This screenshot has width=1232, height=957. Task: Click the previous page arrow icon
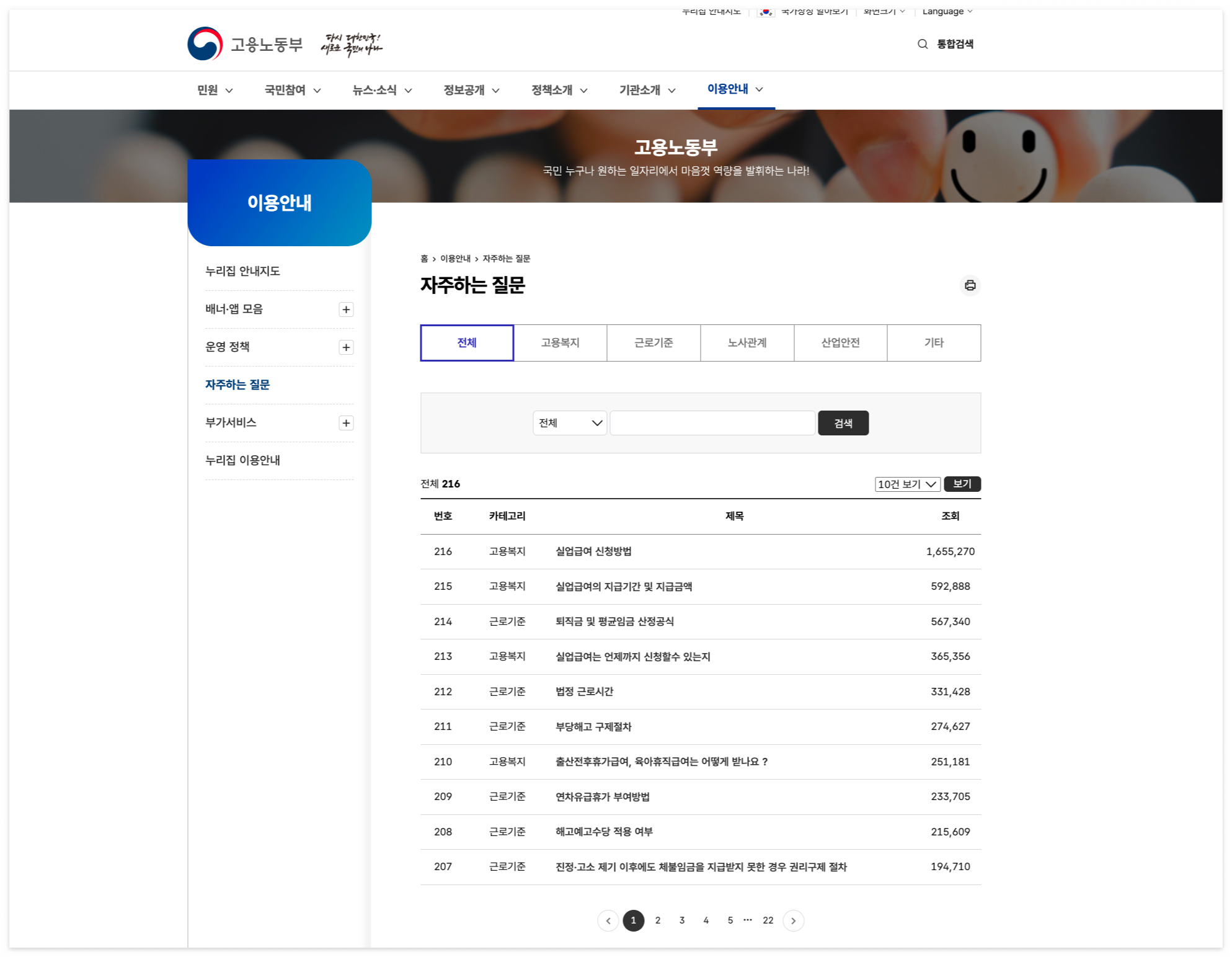tap(608, 920)
